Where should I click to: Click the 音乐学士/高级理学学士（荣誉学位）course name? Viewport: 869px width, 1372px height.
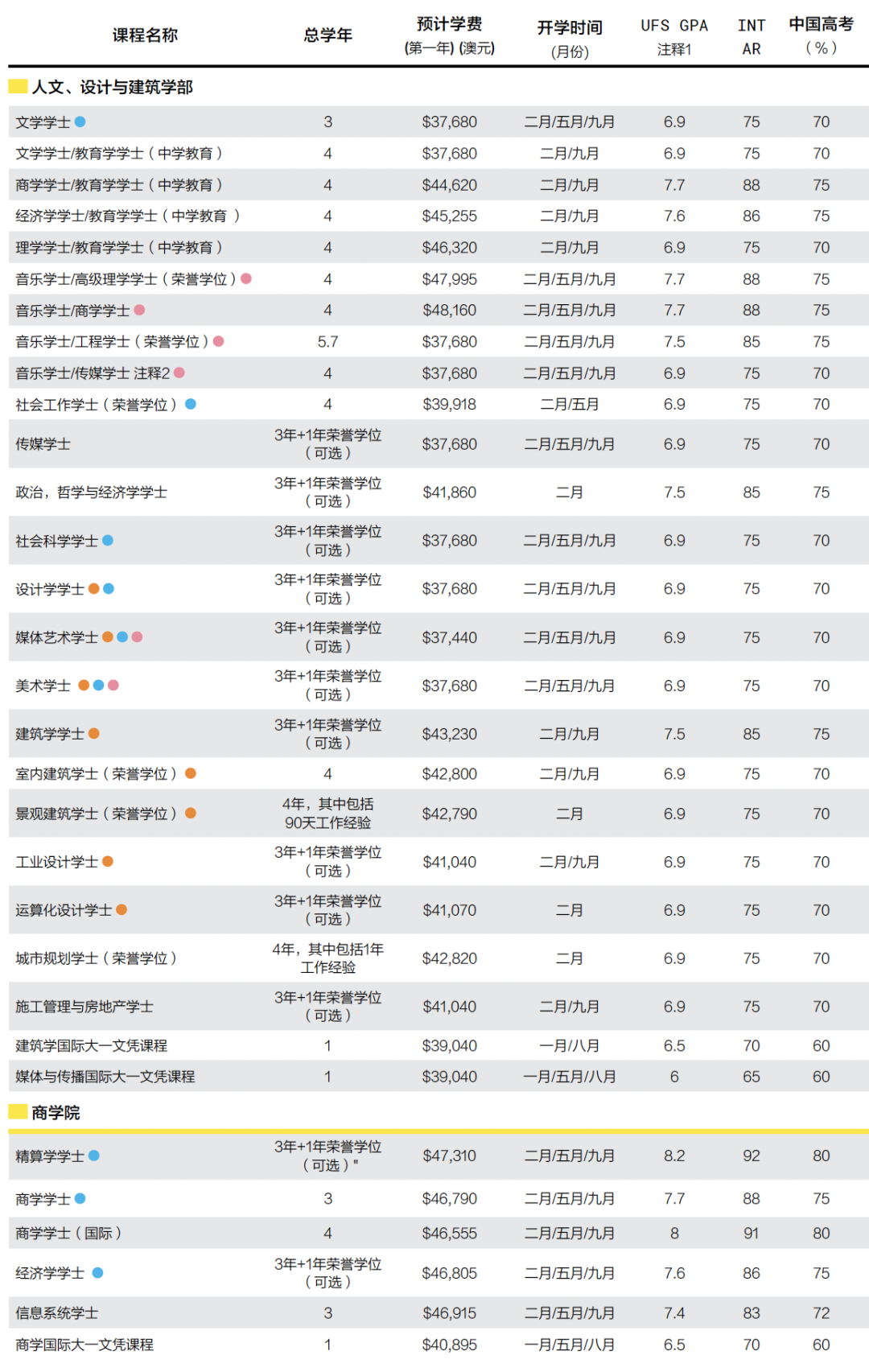coord(126,279)
